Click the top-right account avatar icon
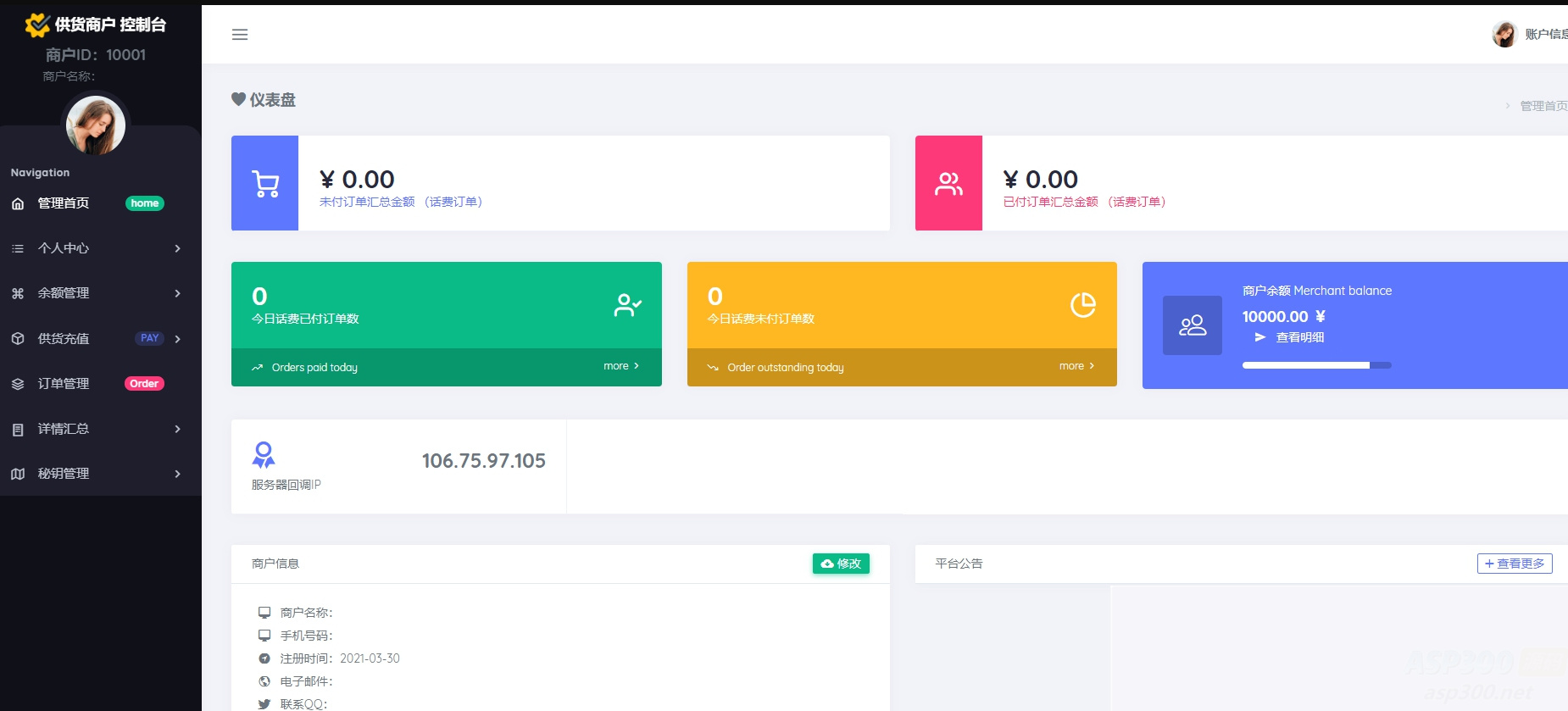 [1504, 35]
